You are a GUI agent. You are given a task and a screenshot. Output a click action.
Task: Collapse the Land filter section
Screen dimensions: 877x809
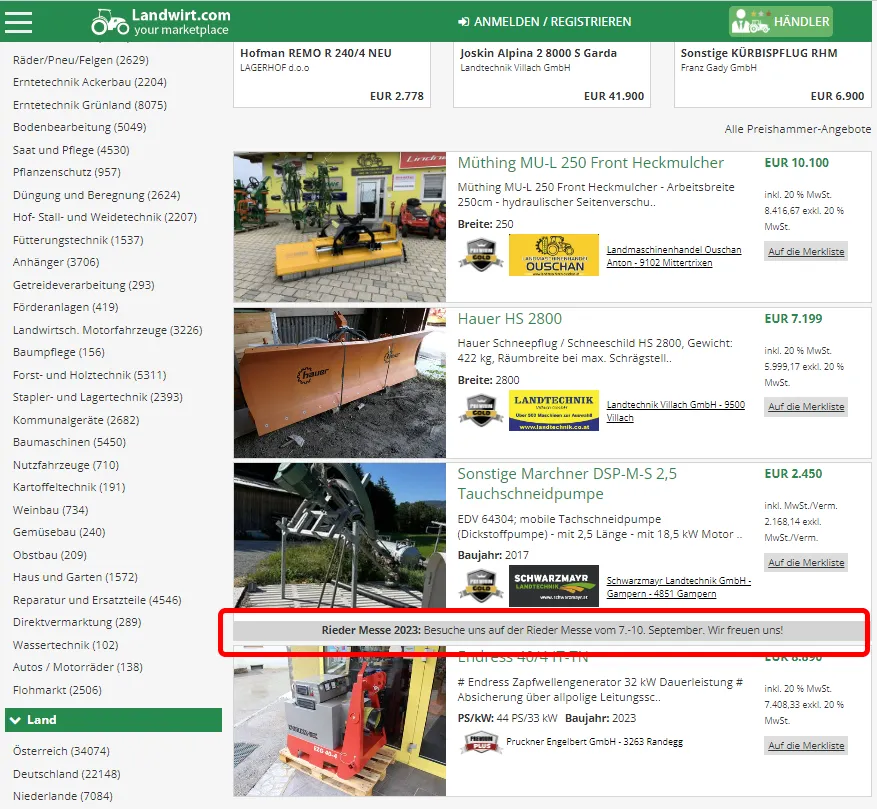[x=114, y=720]
